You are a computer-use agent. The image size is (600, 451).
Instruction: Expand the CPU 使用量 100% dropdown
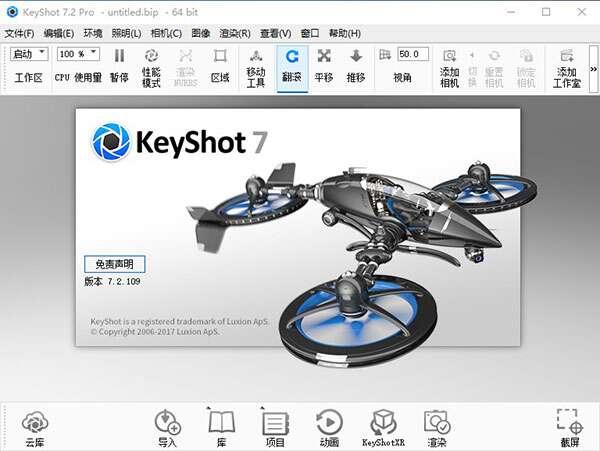pyautogui.click(x=78, y=54)
